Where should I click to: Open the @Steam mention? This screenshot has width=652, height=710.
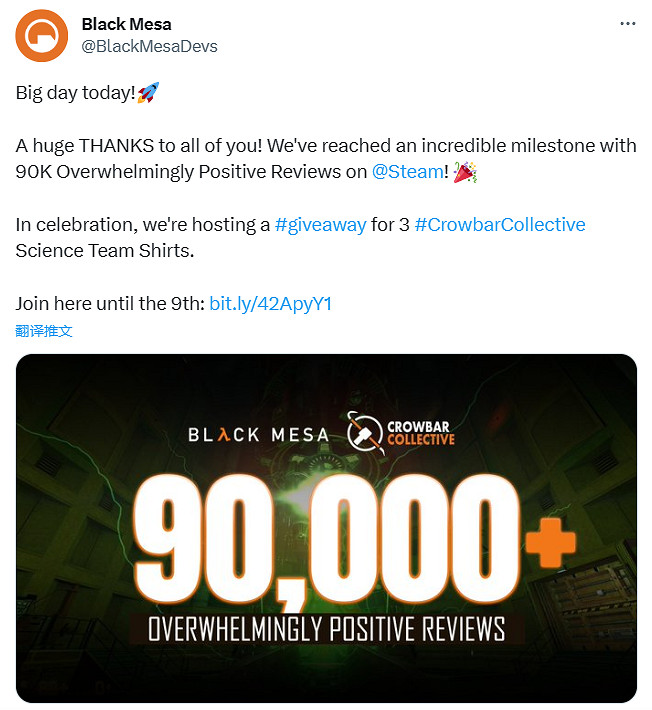(x=407, y=171)
